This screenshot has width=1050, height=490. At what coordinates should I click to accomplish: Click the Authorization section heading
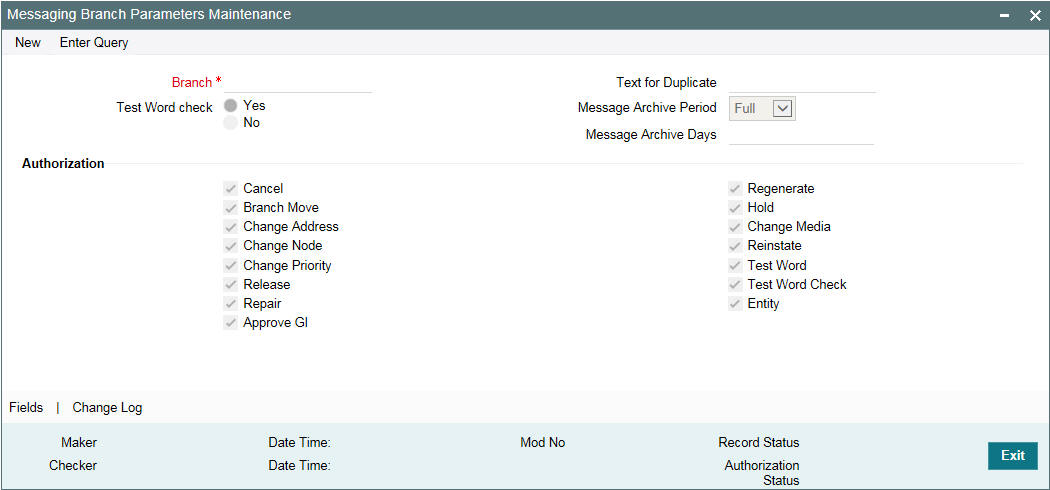point(63,163)
